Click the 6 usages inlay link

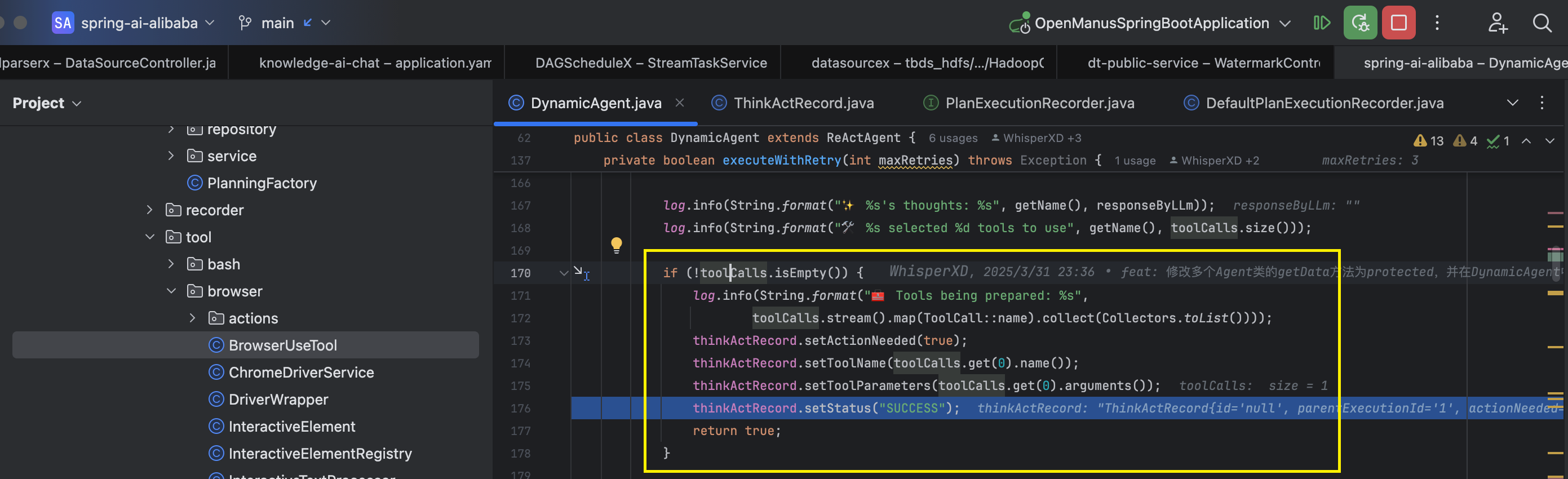(953, 138)
